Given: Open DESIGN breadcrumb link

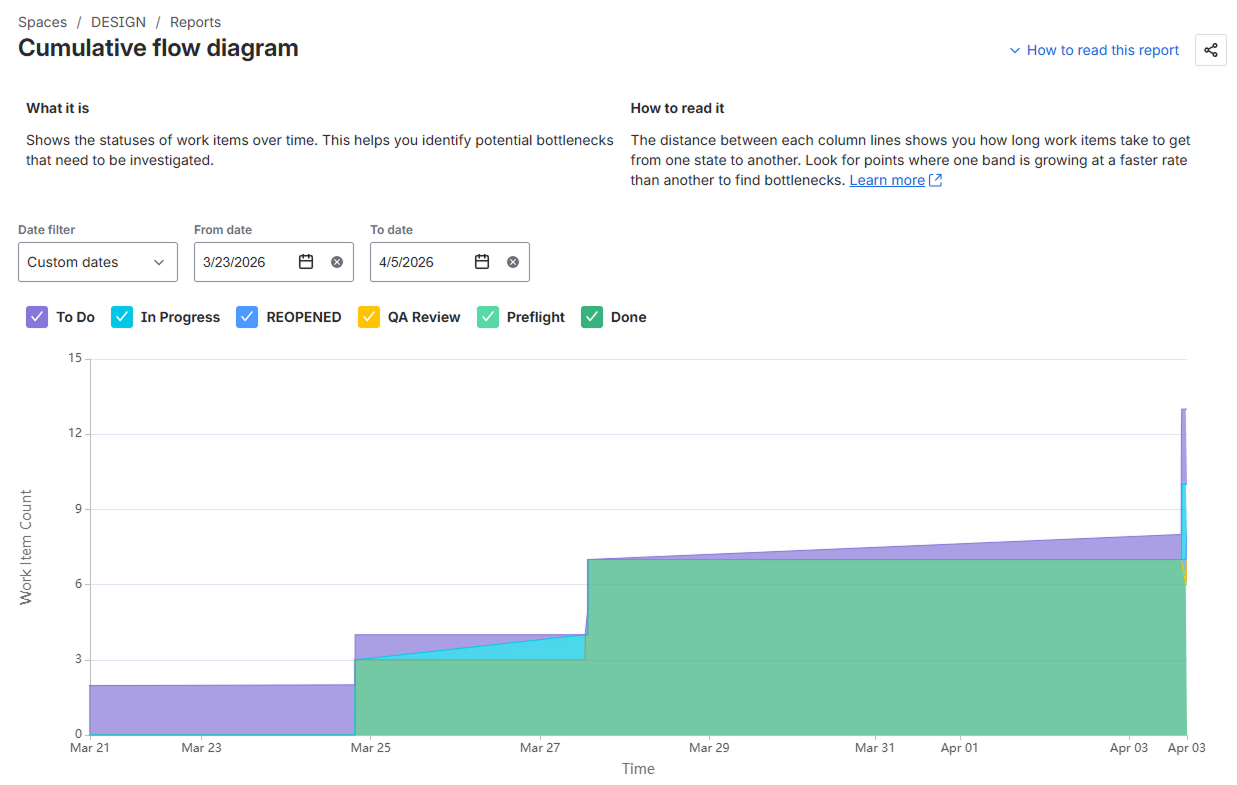Looking at the screenshot, I should (x=118, y=22).
